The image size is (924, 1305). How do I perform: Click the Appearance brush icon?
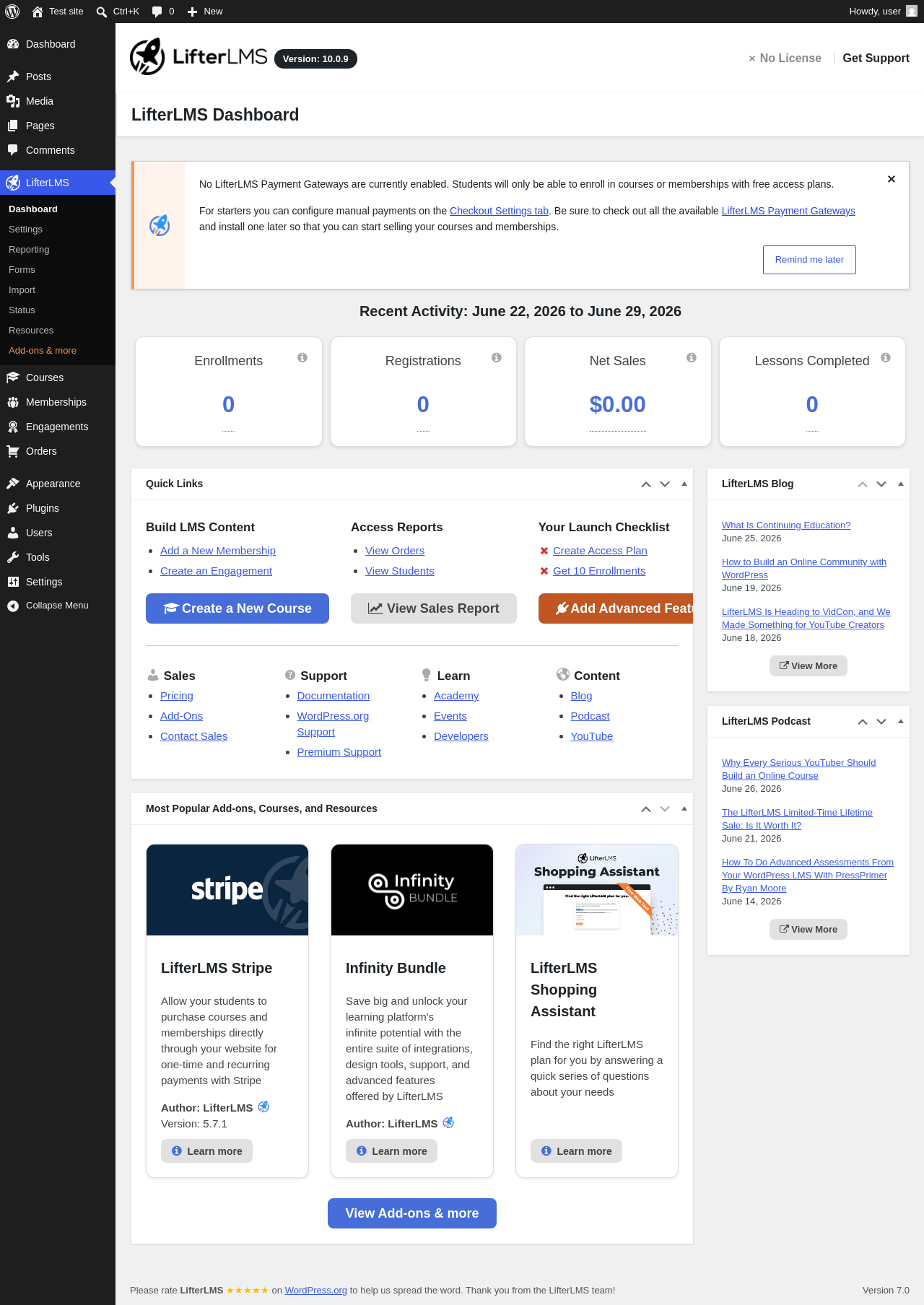13,484
